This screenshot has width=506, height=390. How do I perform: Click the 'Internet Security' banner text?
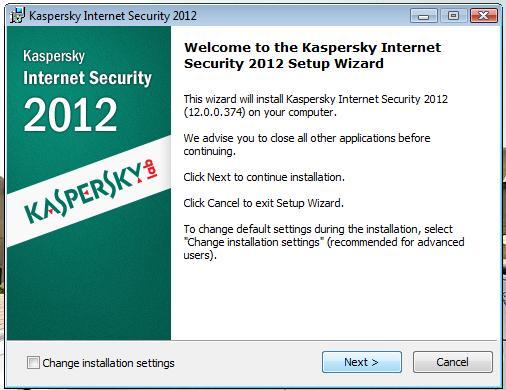click(x=87, y=78)
